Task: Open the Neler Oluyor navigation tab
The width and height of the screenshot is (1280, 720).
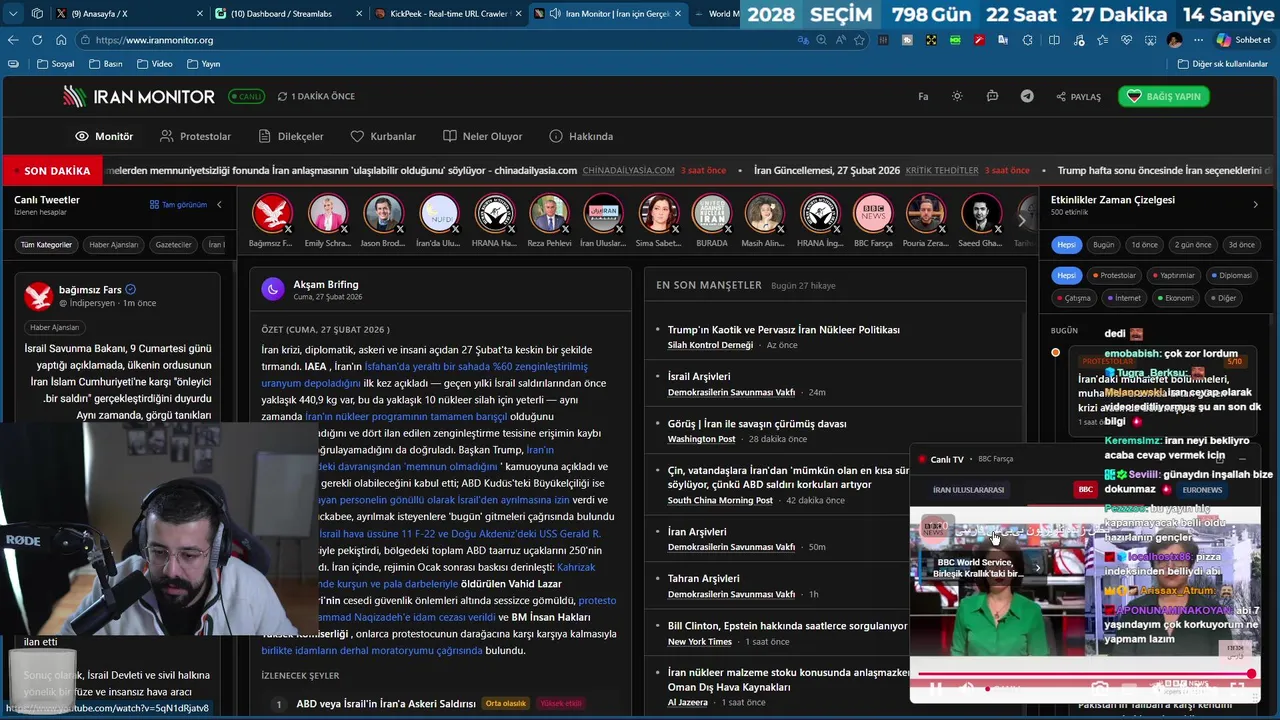Action: point(482,136)
